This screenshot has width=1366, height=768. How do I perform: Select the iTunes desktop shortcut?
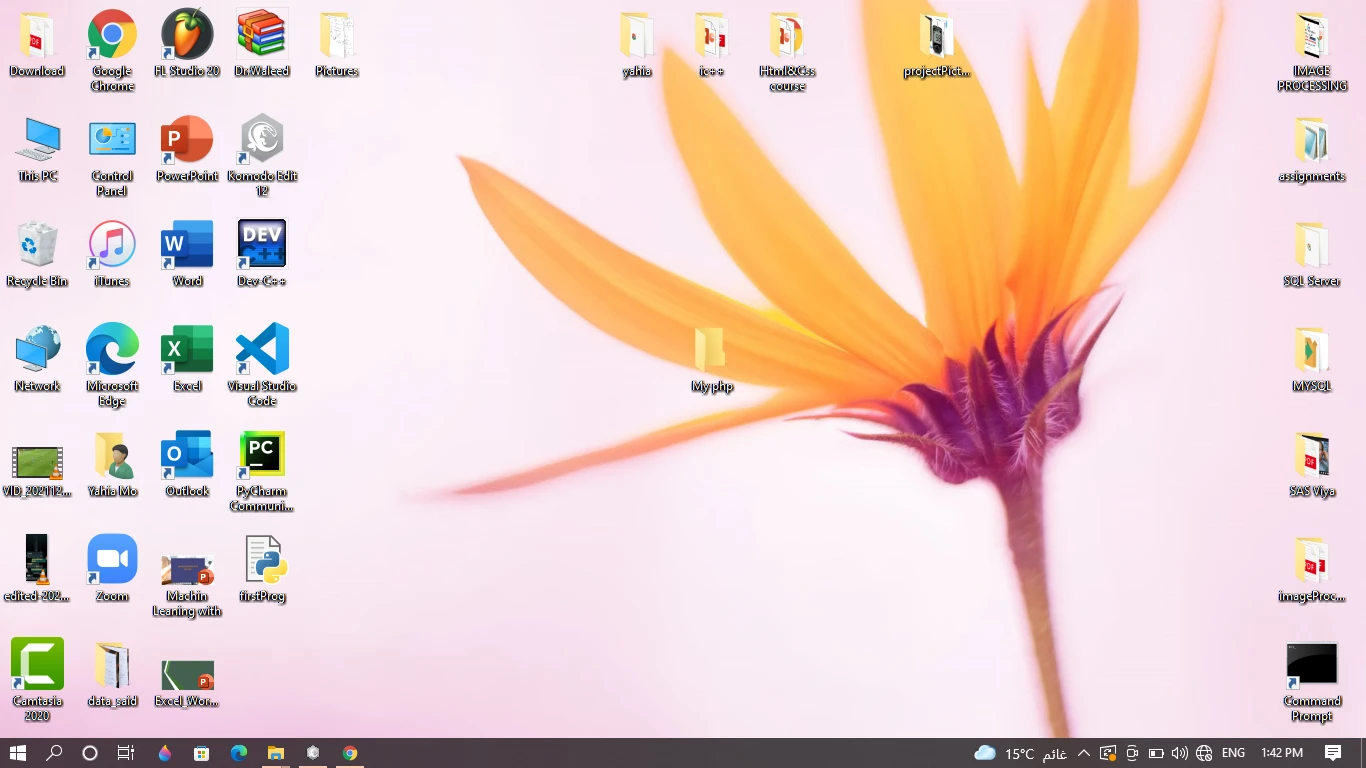click(x=112, y=246)
